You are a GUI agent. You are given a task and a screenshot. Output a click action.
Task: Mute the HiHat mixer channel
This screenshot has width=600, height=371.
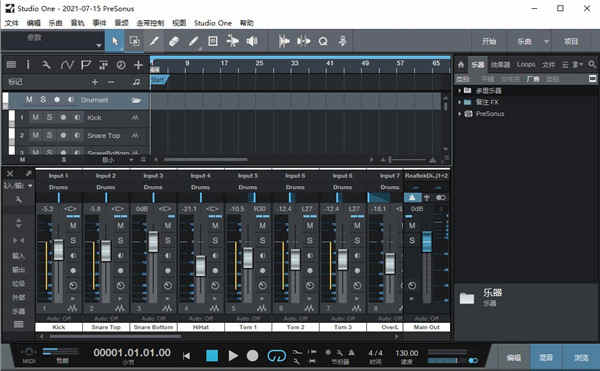tap(215, 226)
